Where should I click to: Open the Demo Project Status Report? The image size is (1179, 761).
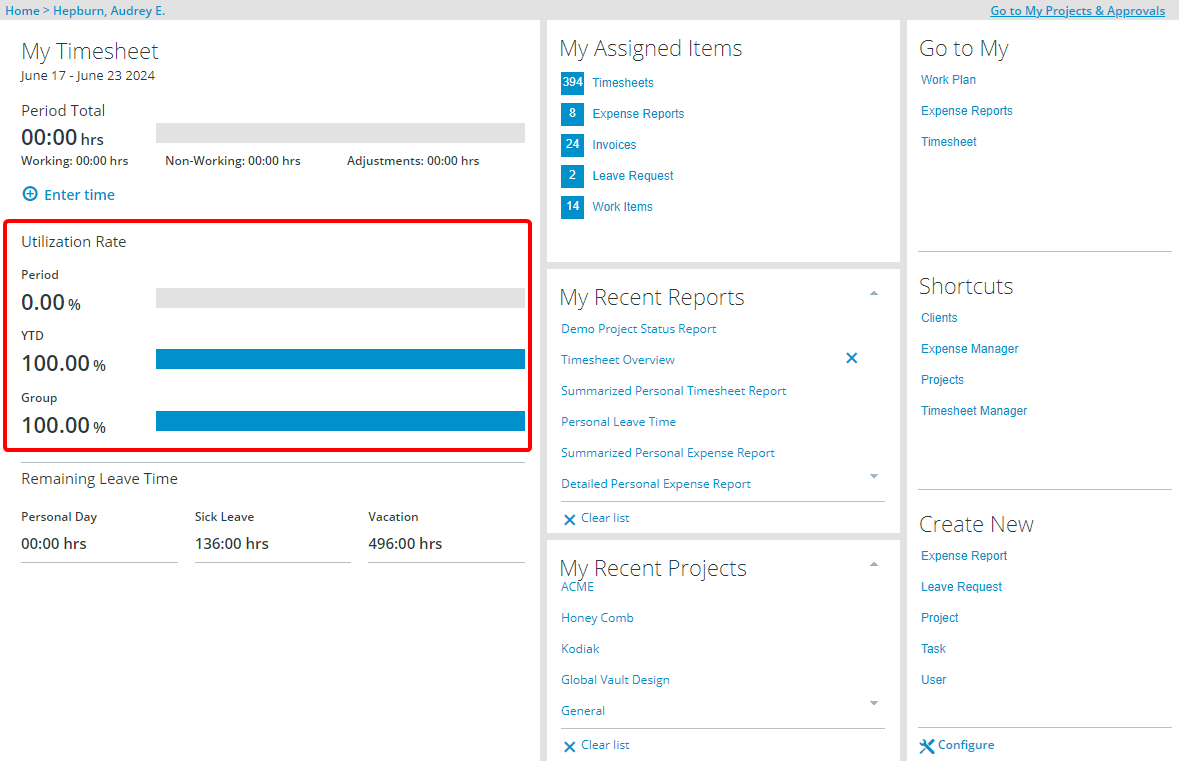638,329
